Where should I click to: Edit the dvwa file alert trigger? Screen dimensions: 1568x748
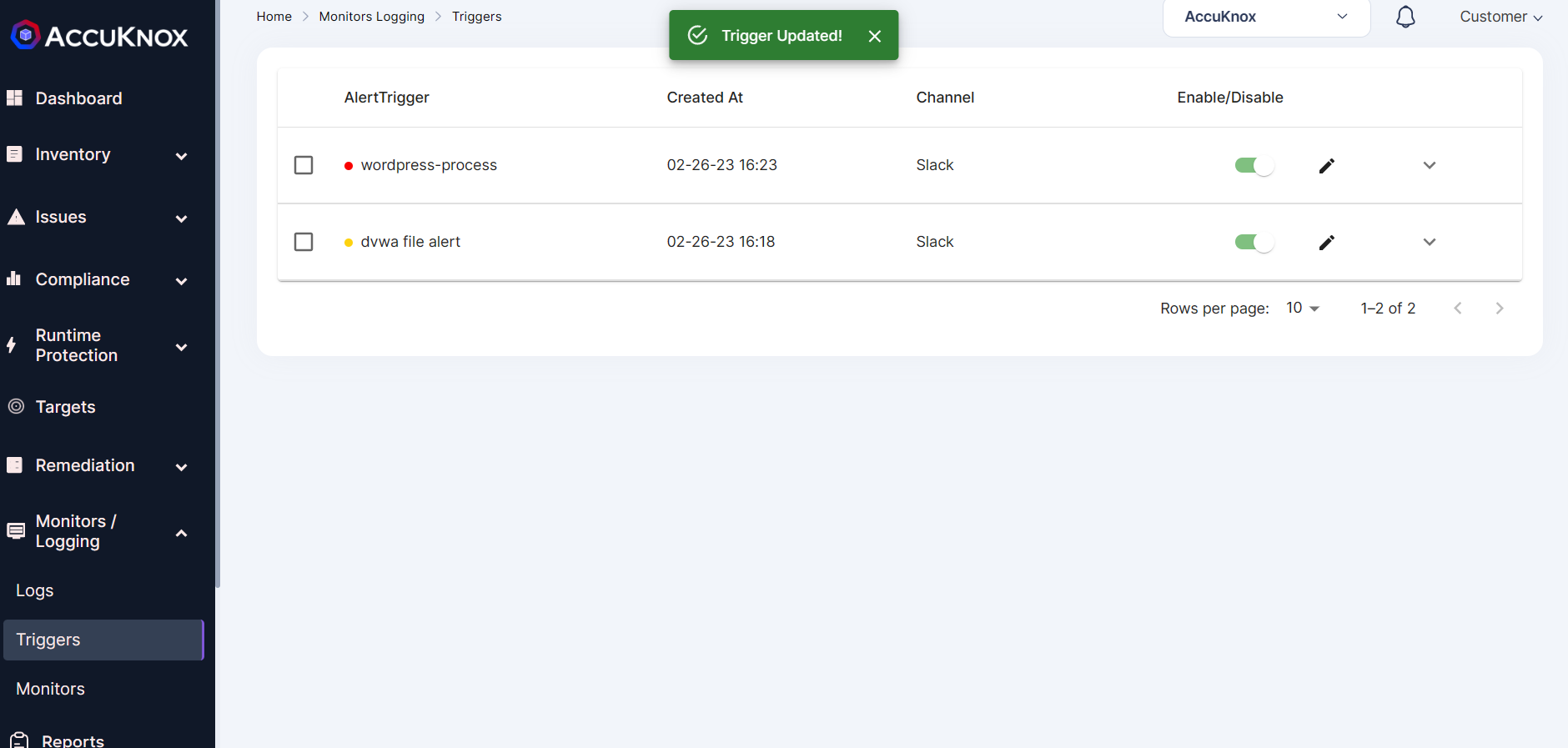(x=1327, y=242)
